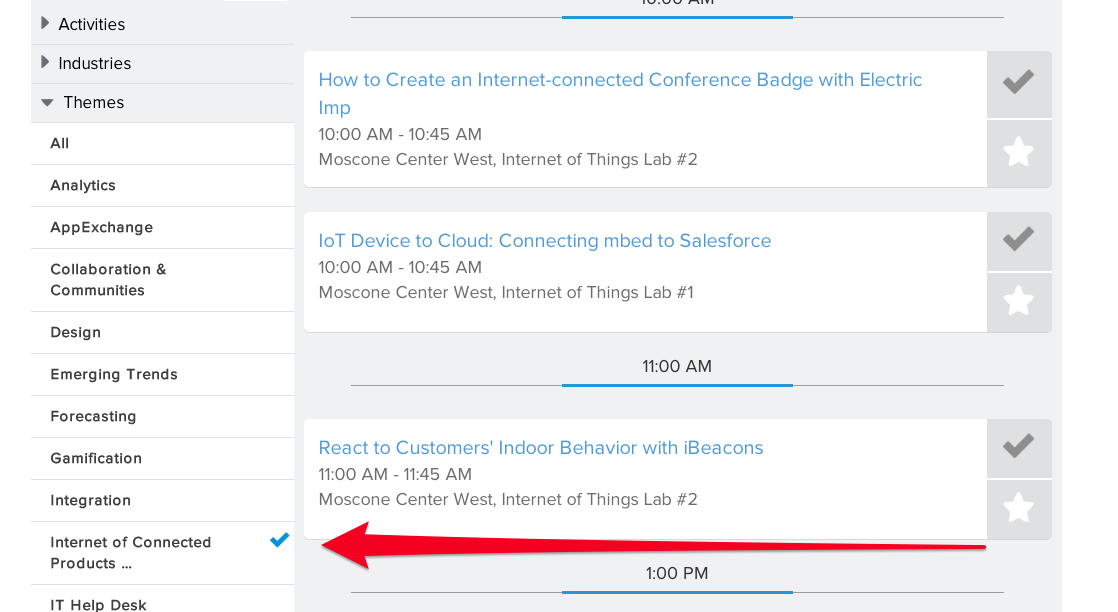Open the Electric Imp Conference Badge session link

[620, 93]
